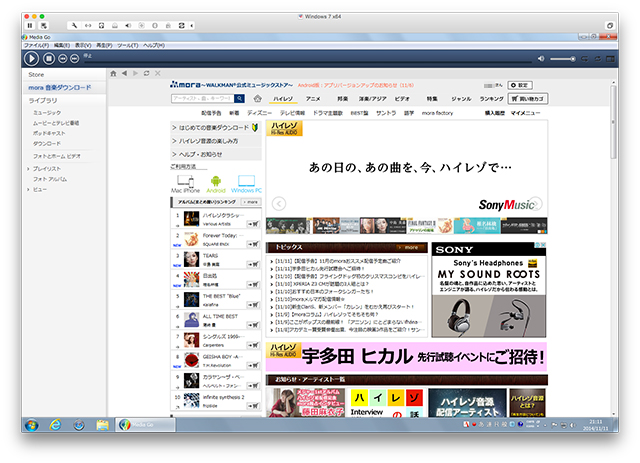Click the VM sharing sync icon
640x463 pixels.
click(182, 25)
